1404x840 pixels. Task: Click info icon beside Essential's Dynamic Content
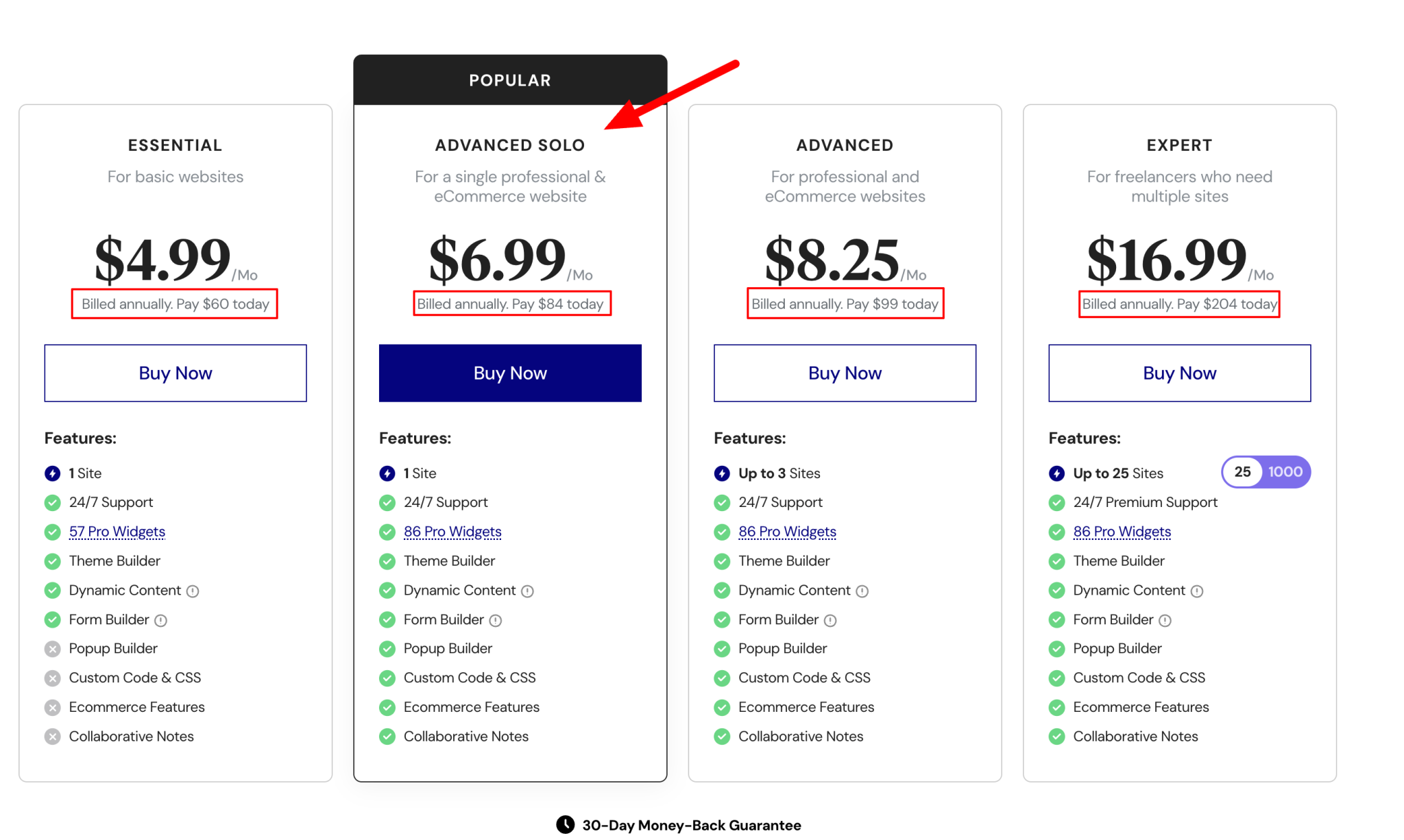point(193,590)
